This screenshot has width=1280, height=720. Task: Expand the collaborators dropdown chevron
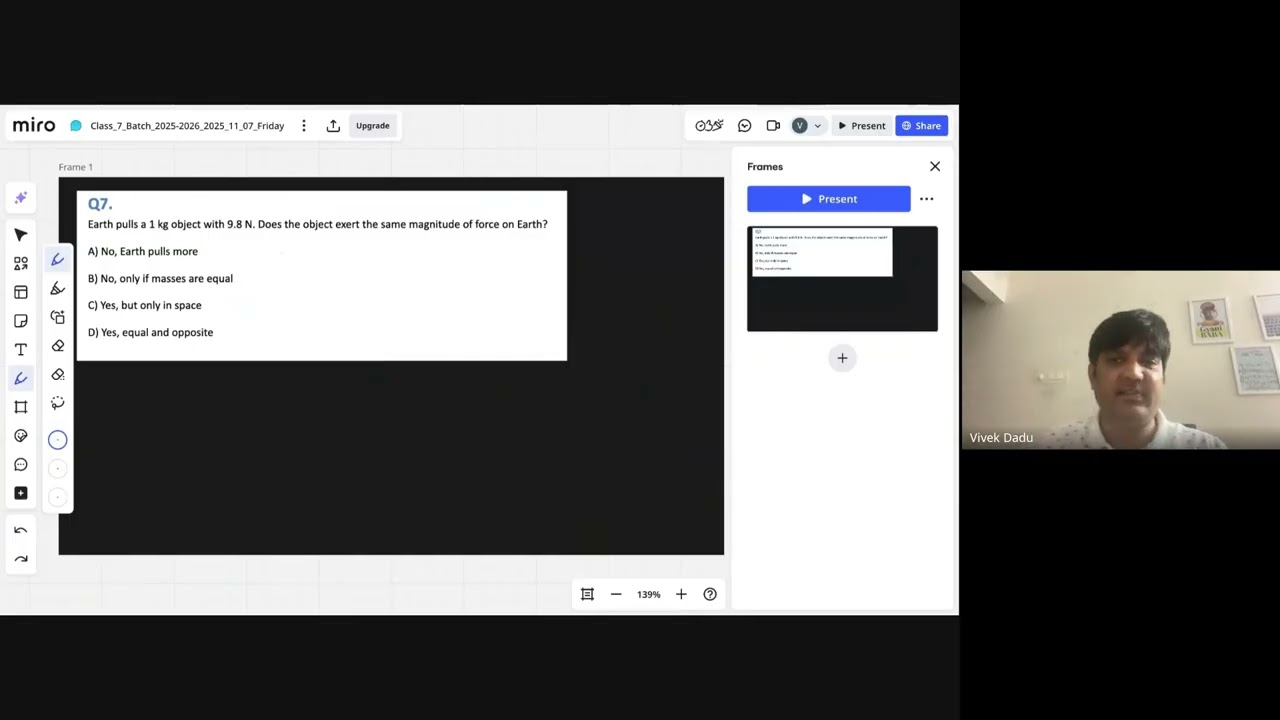pyautogui.click(x=817, y=126)
